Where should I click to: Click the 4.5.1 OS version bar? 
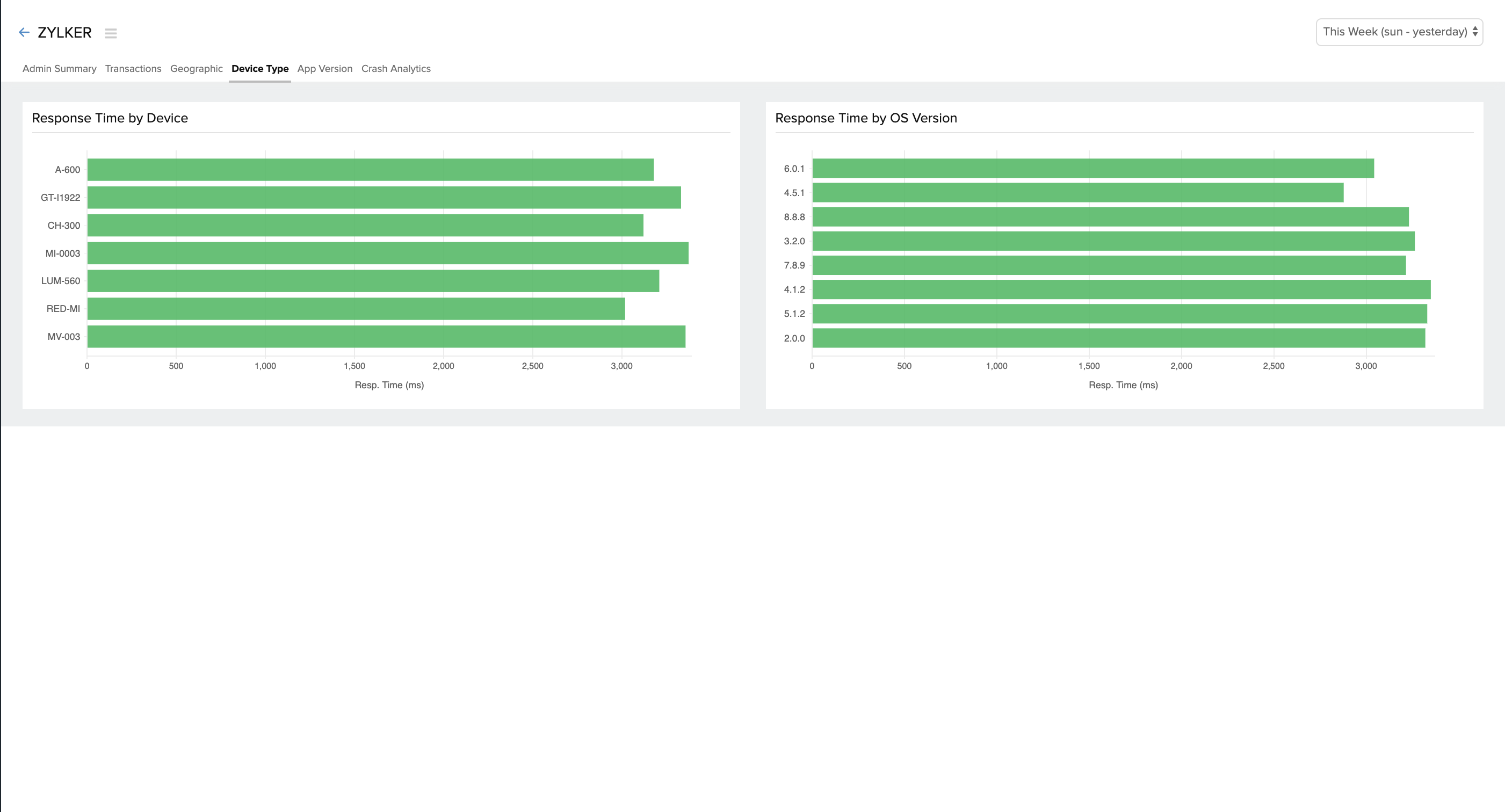[1077, 193]
